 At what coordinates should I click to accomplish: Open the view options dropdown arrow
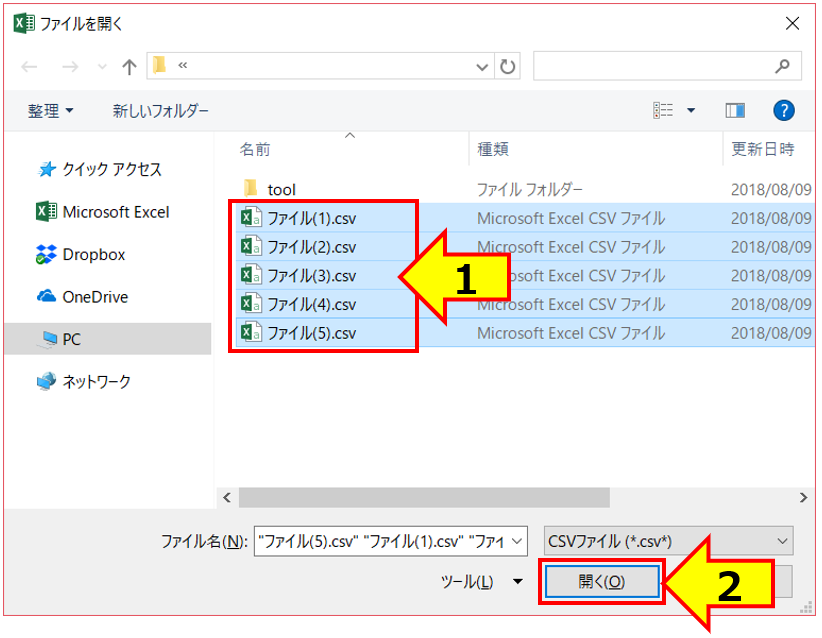coord(691,111)
